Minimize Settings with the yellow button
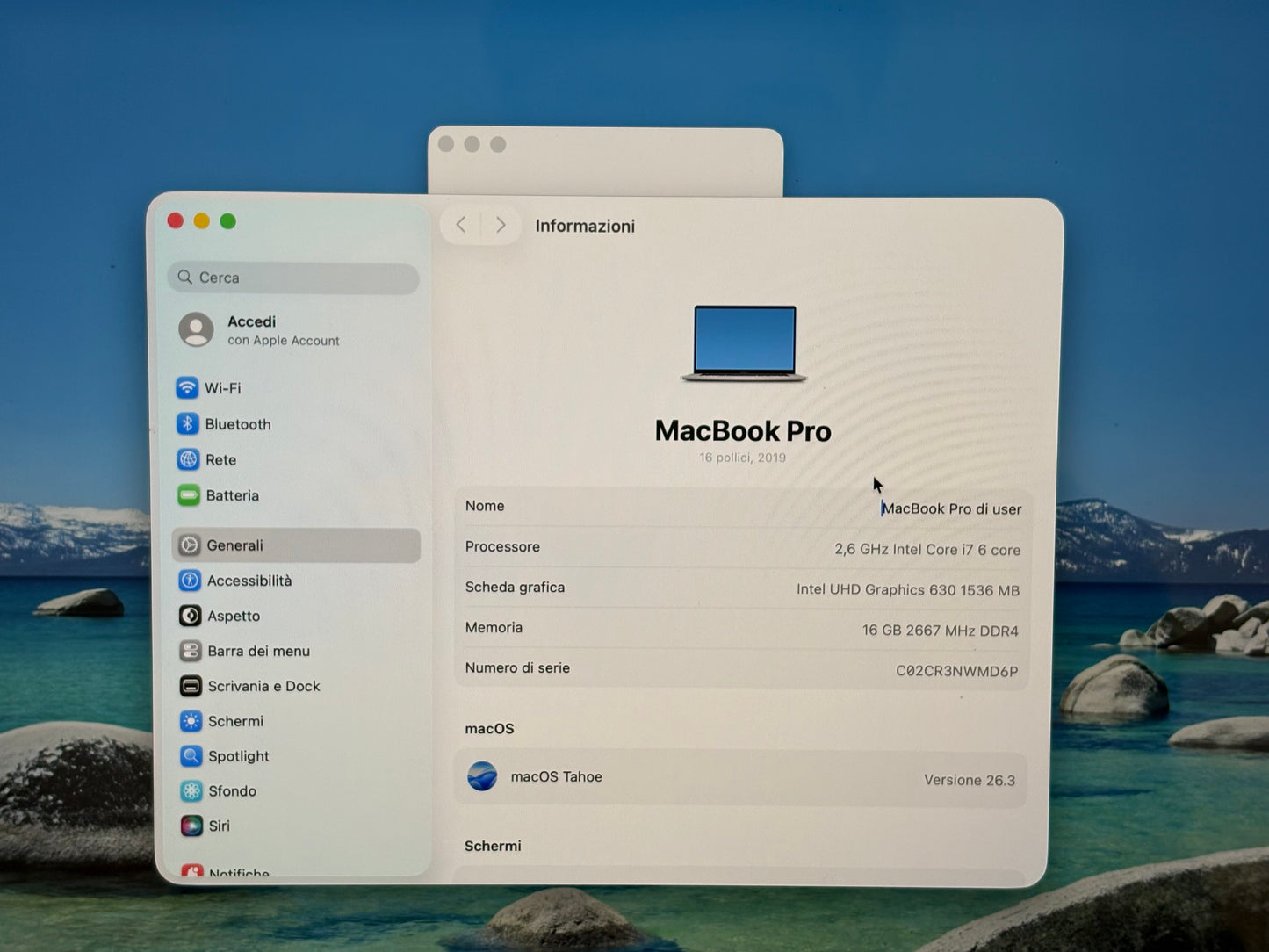The width and height of the screenshot is (1269, 952). tap(202, 221)
